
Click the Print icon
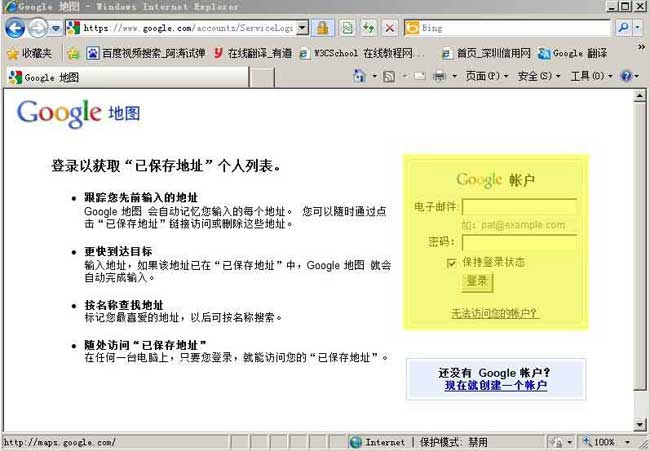coord(439,76)
